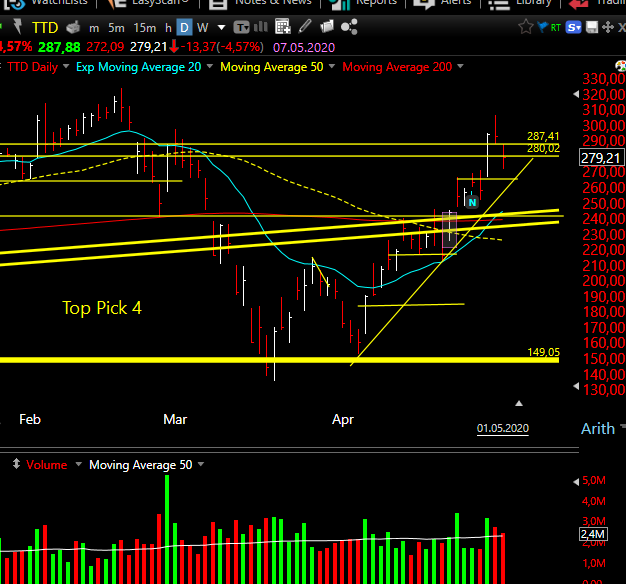626x584 pixels.
Task: Click the save disk icon
Action: click(592, 27)
